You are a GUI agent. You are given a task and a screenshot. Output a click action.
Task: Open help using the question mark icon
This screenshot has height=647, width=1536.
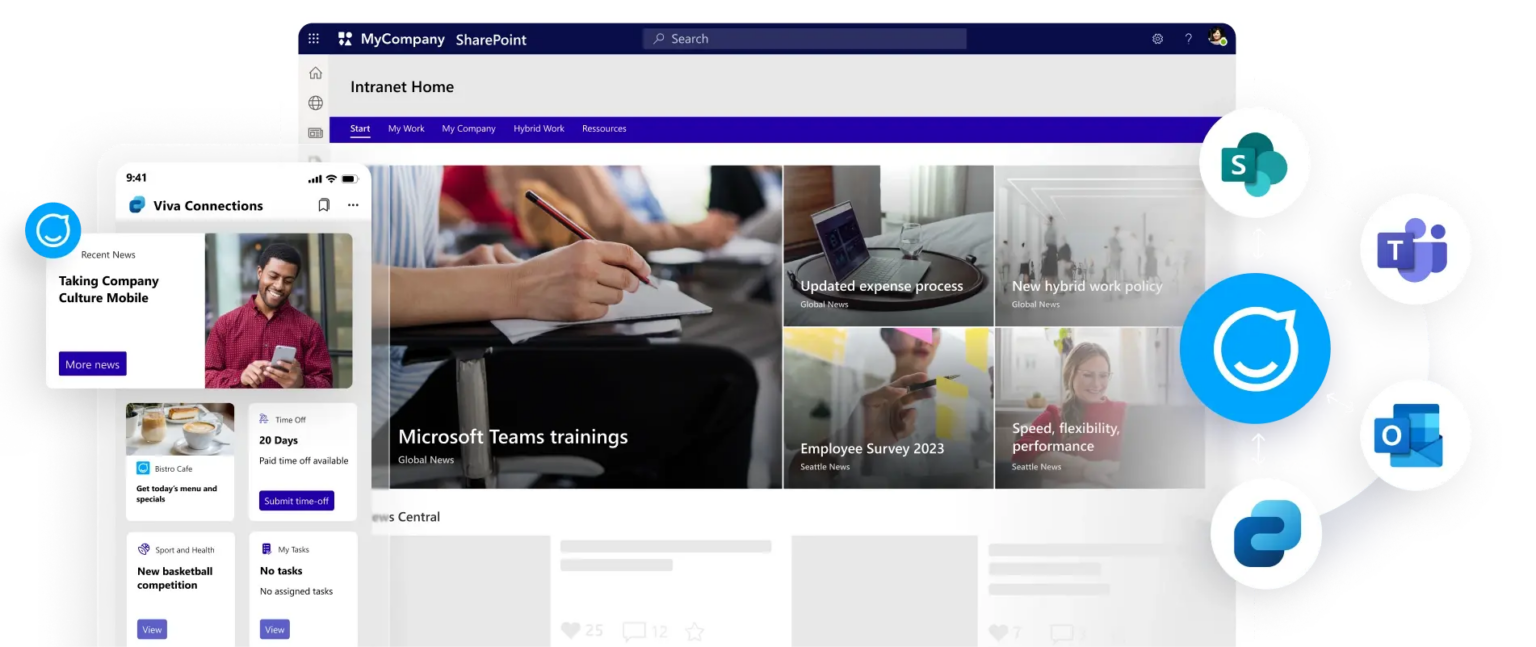pyautogui.click(x=1188, y=38)
